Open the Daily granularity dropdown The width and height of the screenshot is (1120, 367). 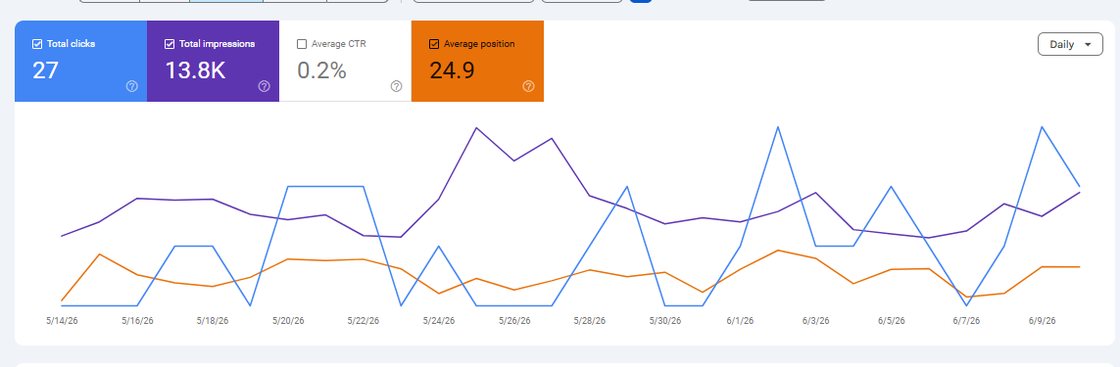point(1070,44)
